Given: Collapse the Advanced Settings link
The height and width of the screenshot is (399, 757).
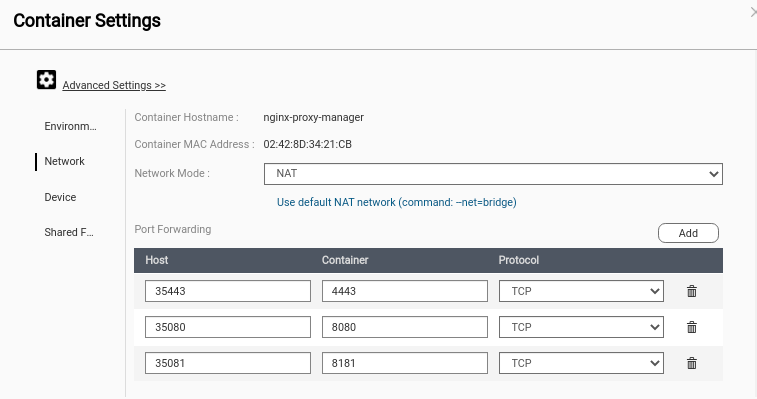Looking at the screenshot, I should click(x=114, y=86).
